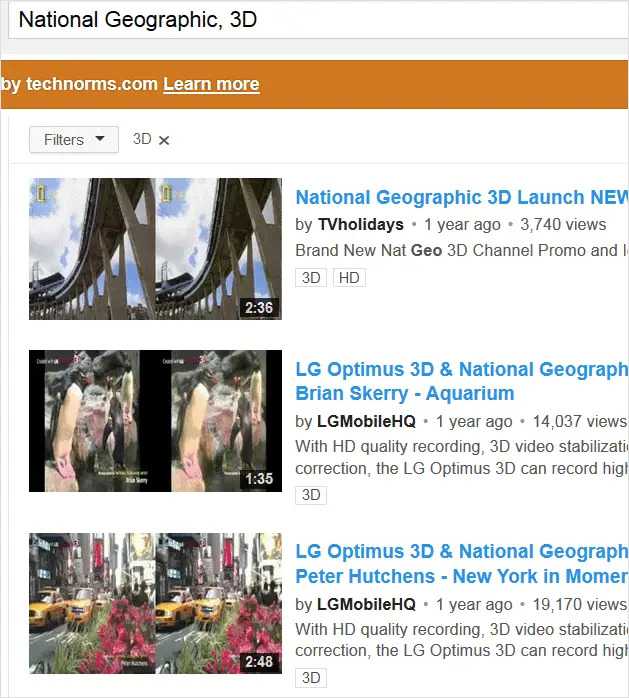Click the 1:35 duration label
Screen dimensions: 629x698
(259, 479)
